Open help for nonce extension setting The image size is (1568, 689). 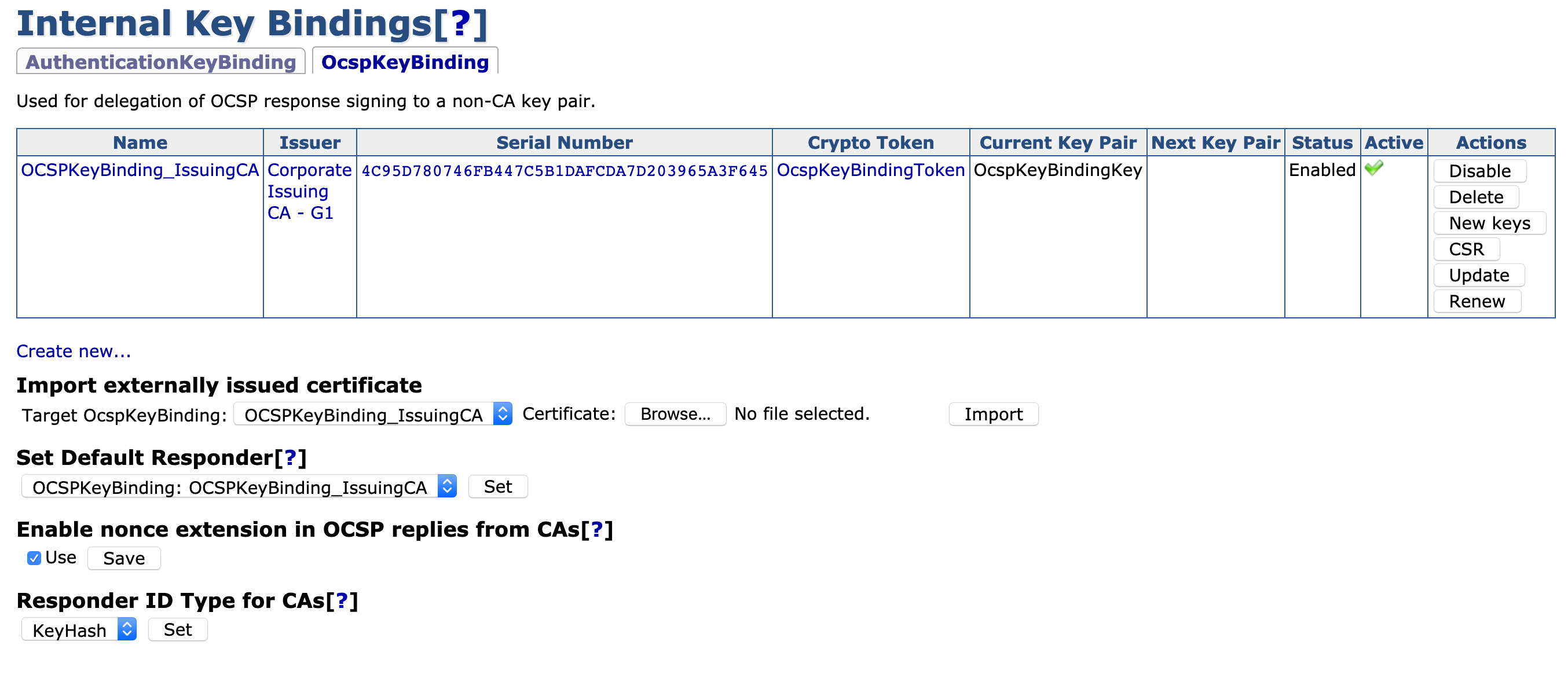click(x=596, y=530)
